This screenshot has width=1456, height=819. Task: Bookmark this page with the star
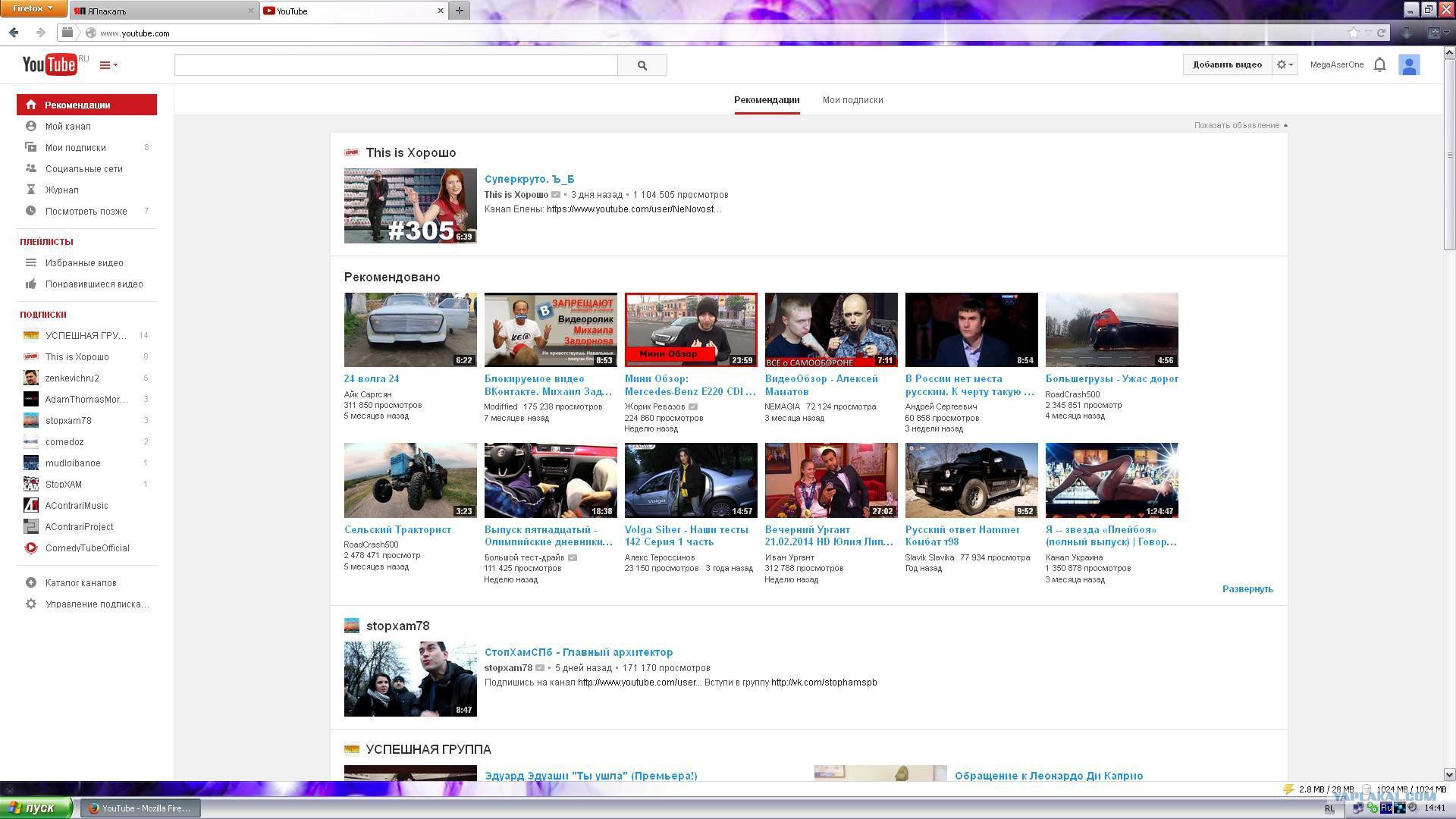(x=1354, y=33)
